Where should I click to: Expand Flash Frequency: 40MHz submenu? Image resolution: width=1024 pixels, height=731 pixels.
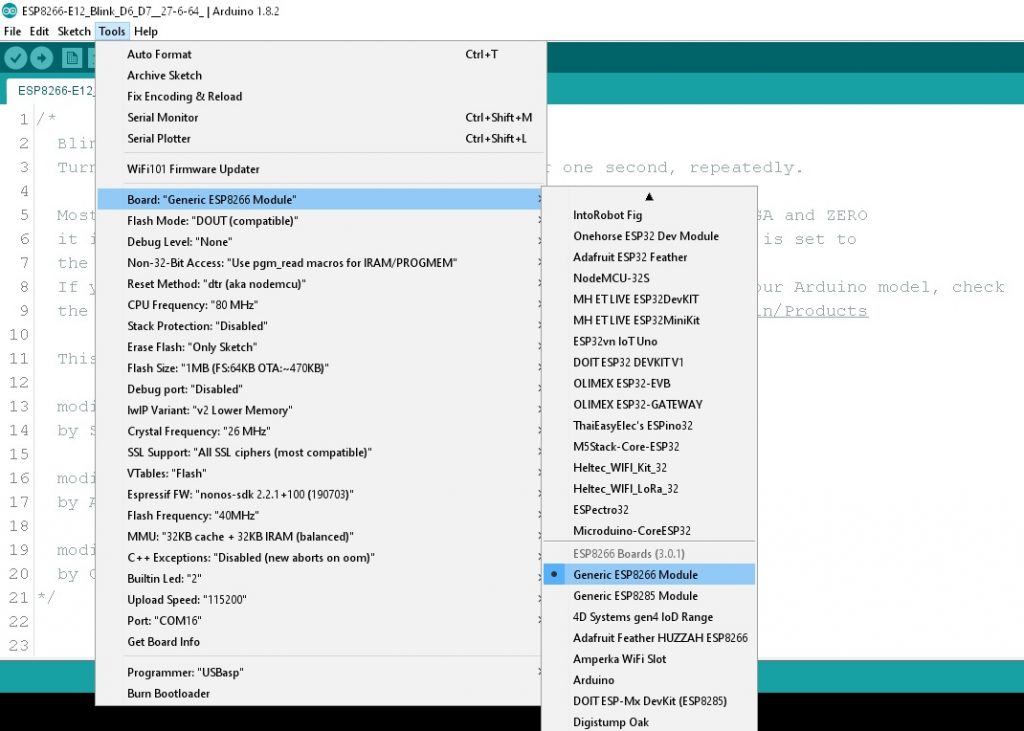point(320,515)
